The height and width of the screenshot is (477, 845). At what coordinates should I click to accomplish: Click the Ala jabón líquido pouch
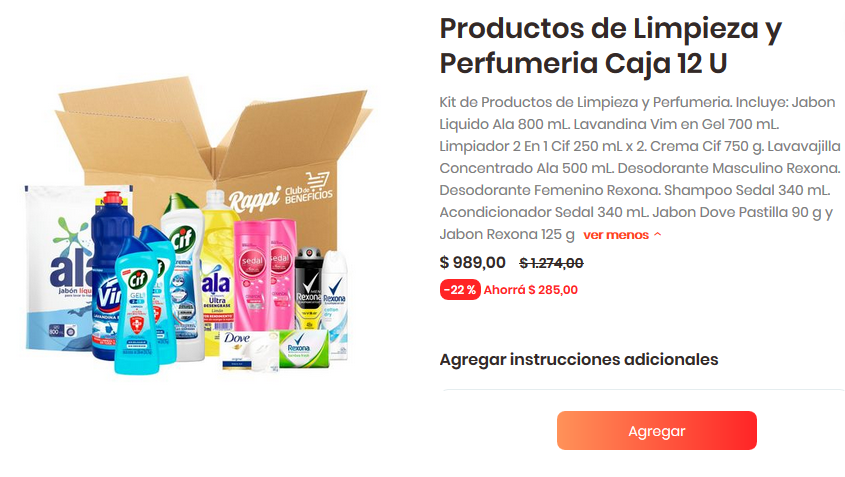coord(58,267)
